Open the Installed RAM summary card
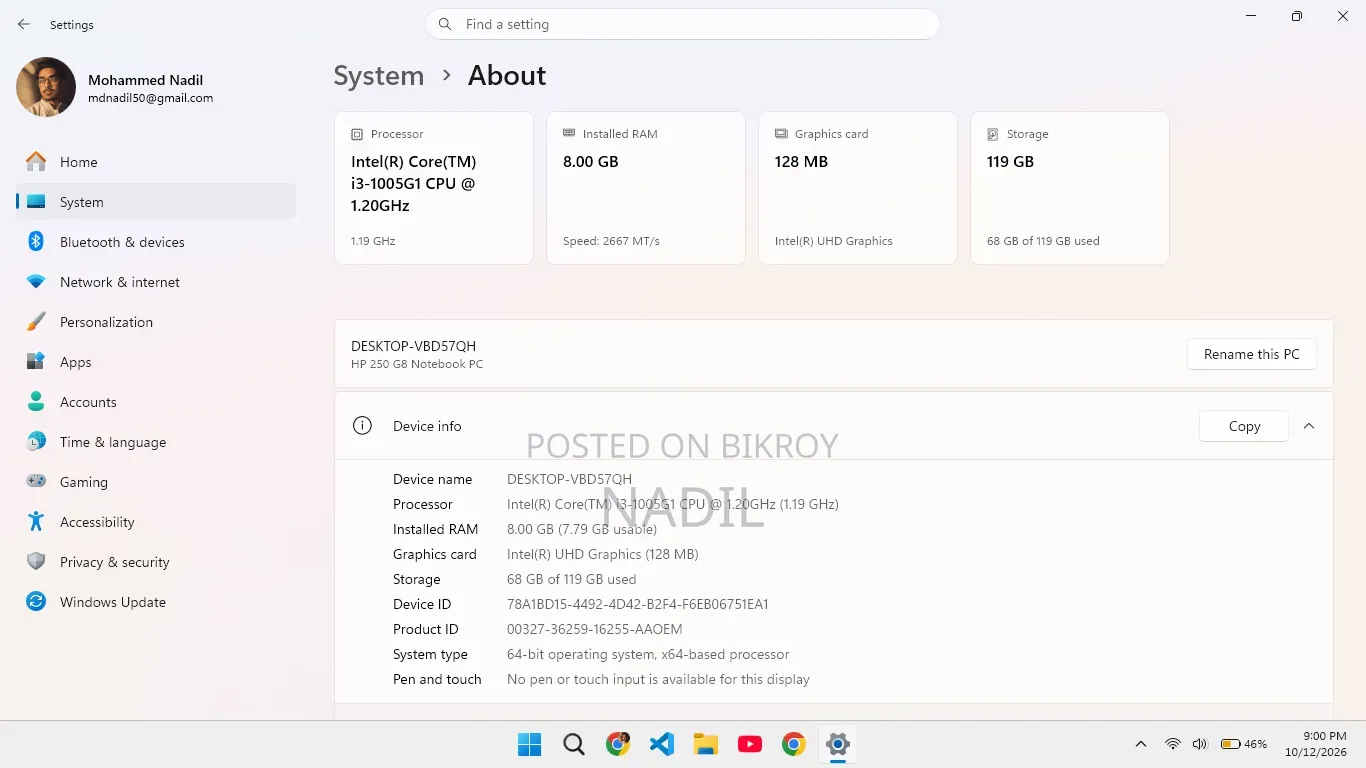 (x=646, y=188)
